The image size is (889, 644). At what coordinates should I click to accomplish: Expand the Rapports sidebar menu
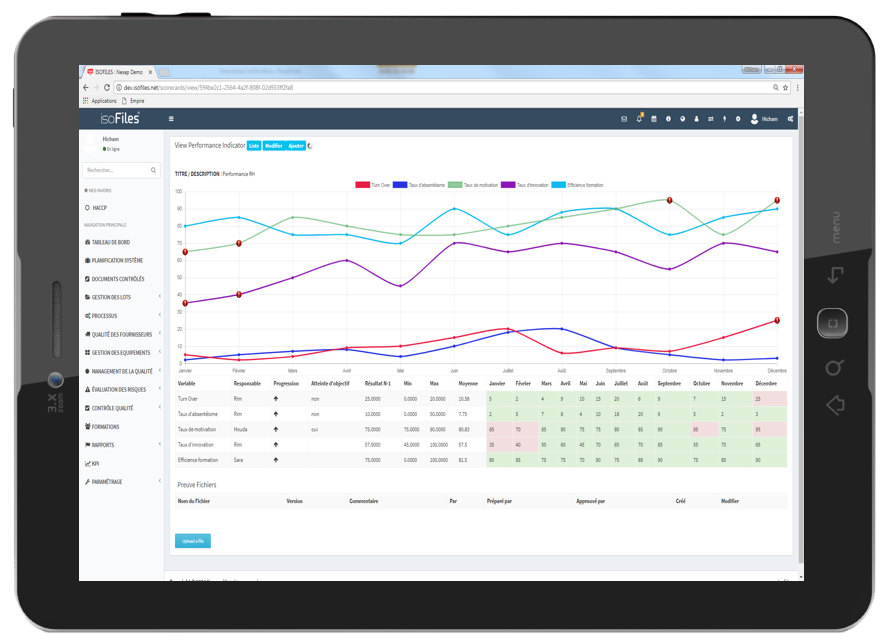(122, 445)
